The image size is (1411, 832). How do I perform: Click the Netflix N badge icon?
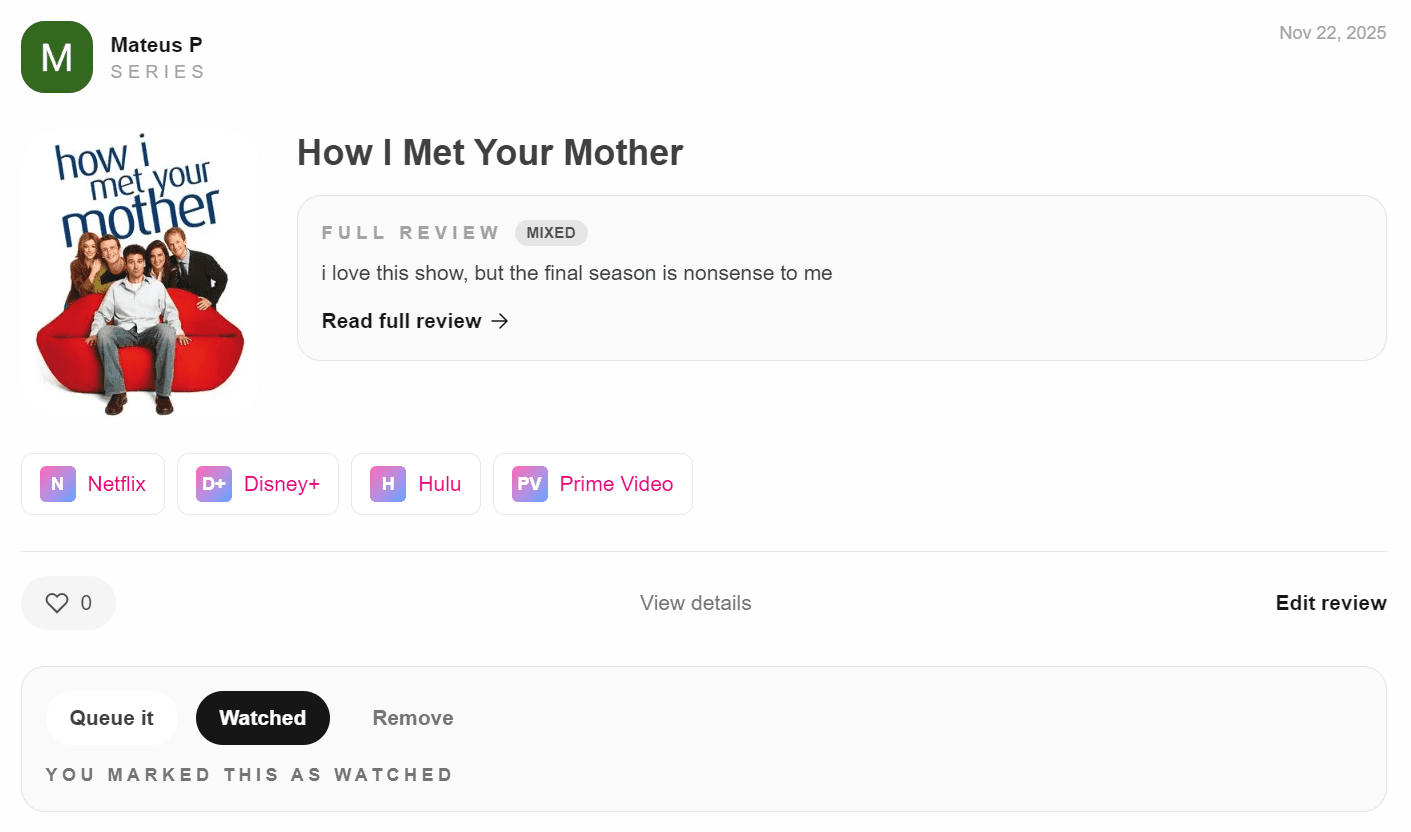(58, 484)
